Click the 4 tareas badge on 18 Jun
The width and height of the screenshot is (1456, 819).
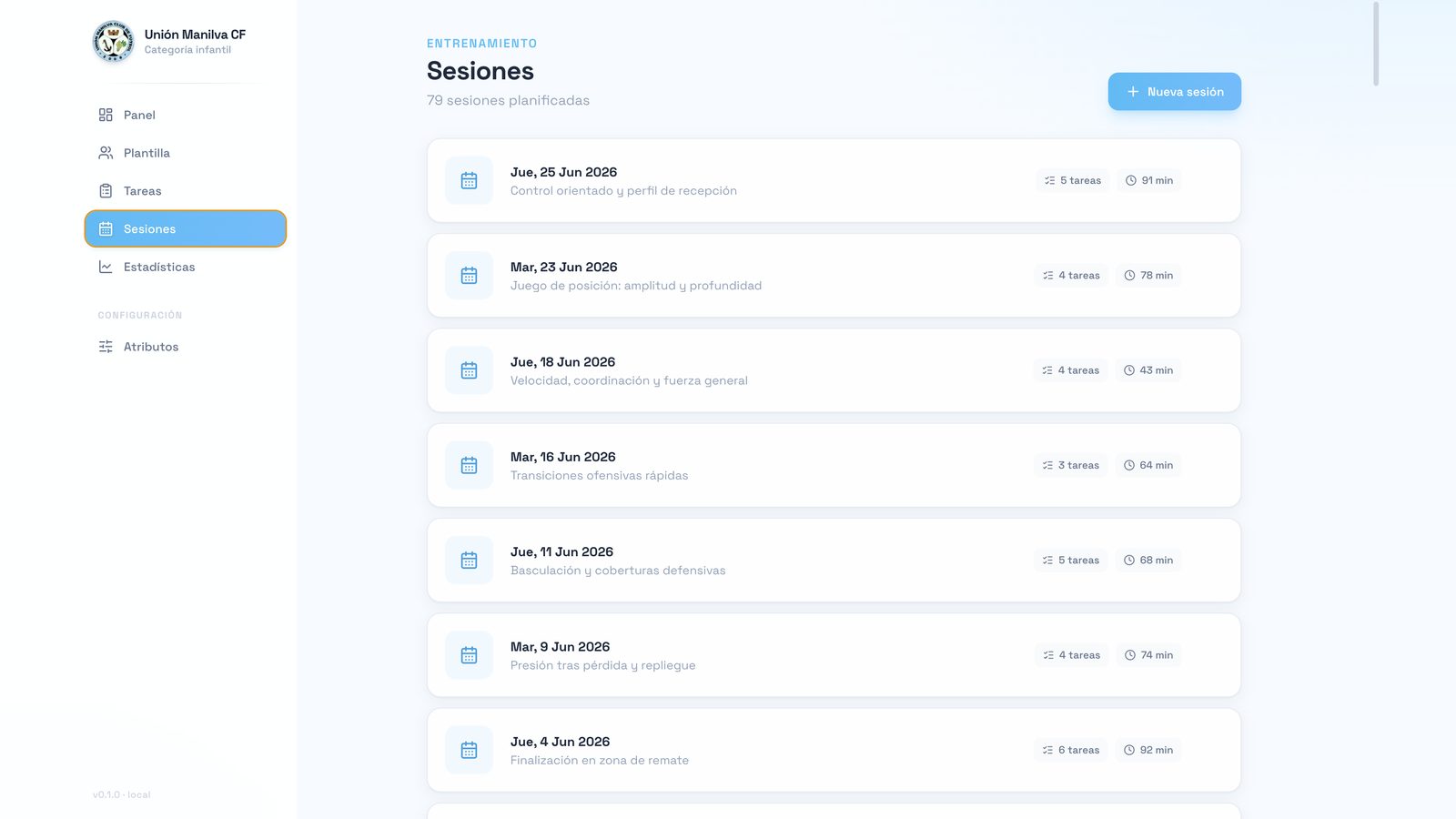pyautogui.click(x=1071, y=370)
